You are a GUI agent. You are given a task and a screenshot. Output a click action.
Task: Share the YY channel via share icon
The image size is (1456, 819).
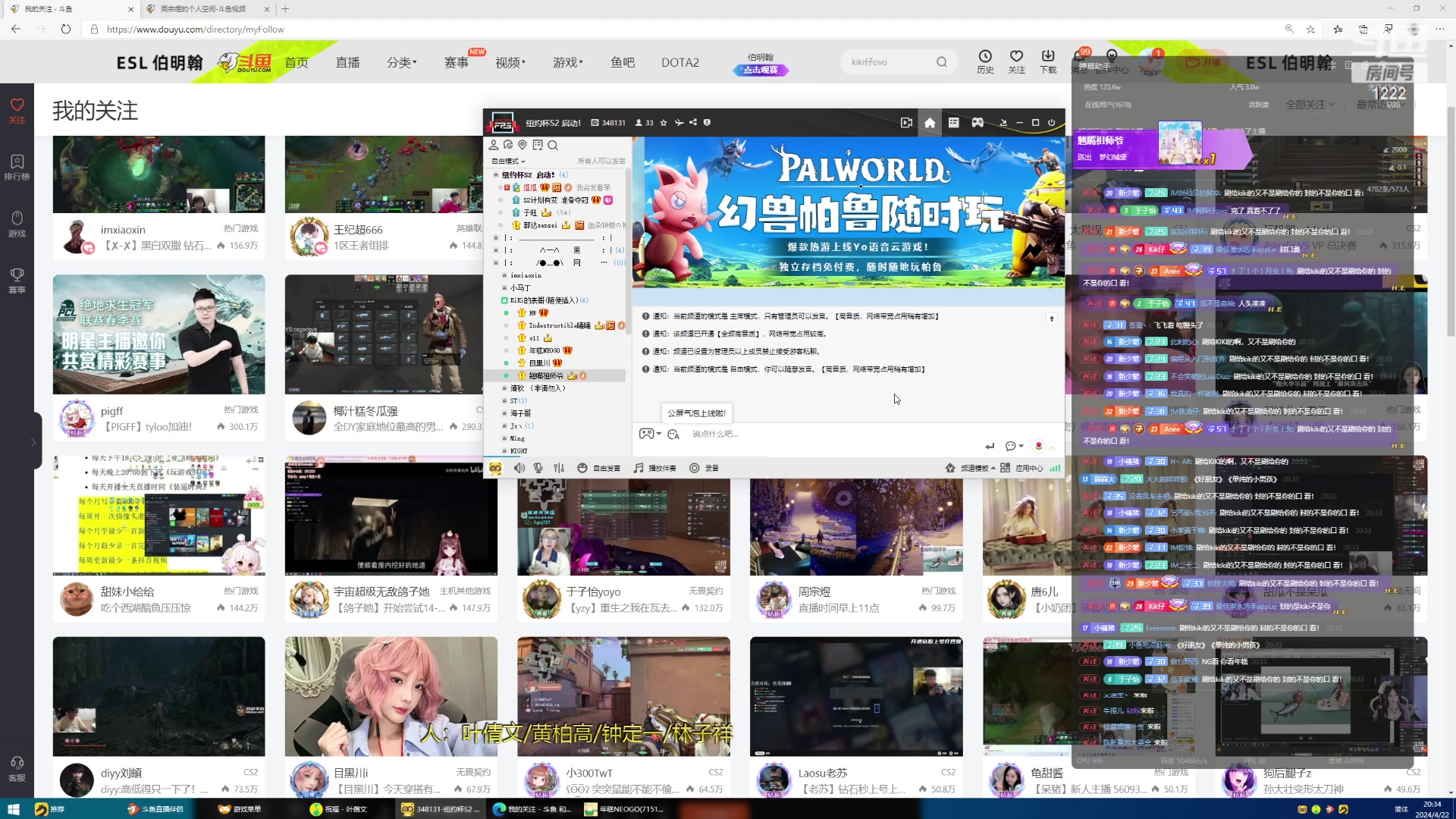click(693, 123)
